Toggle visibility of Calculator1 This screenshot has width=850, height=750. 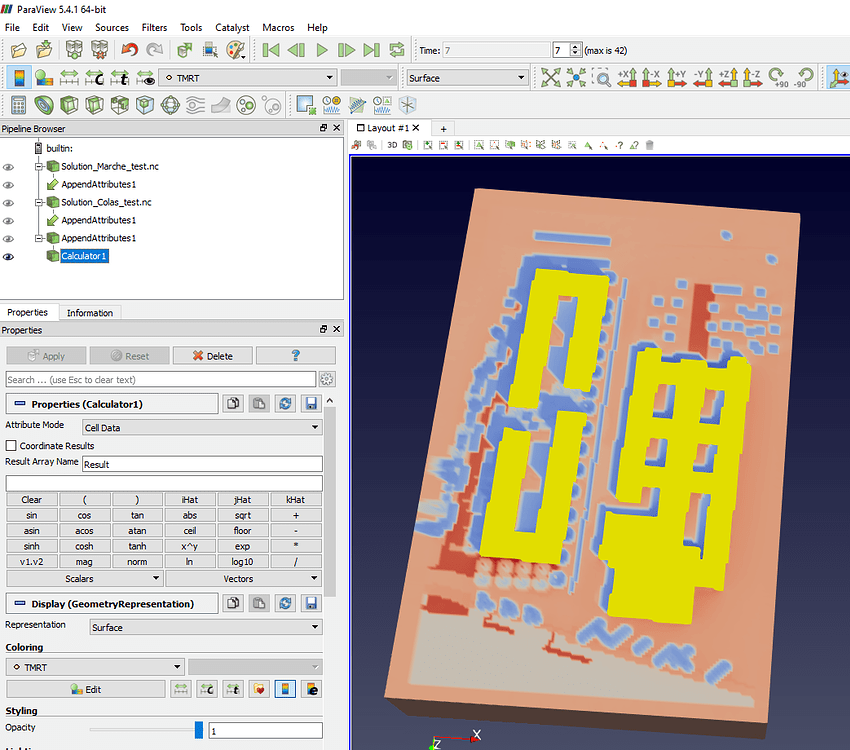point(9,256)
